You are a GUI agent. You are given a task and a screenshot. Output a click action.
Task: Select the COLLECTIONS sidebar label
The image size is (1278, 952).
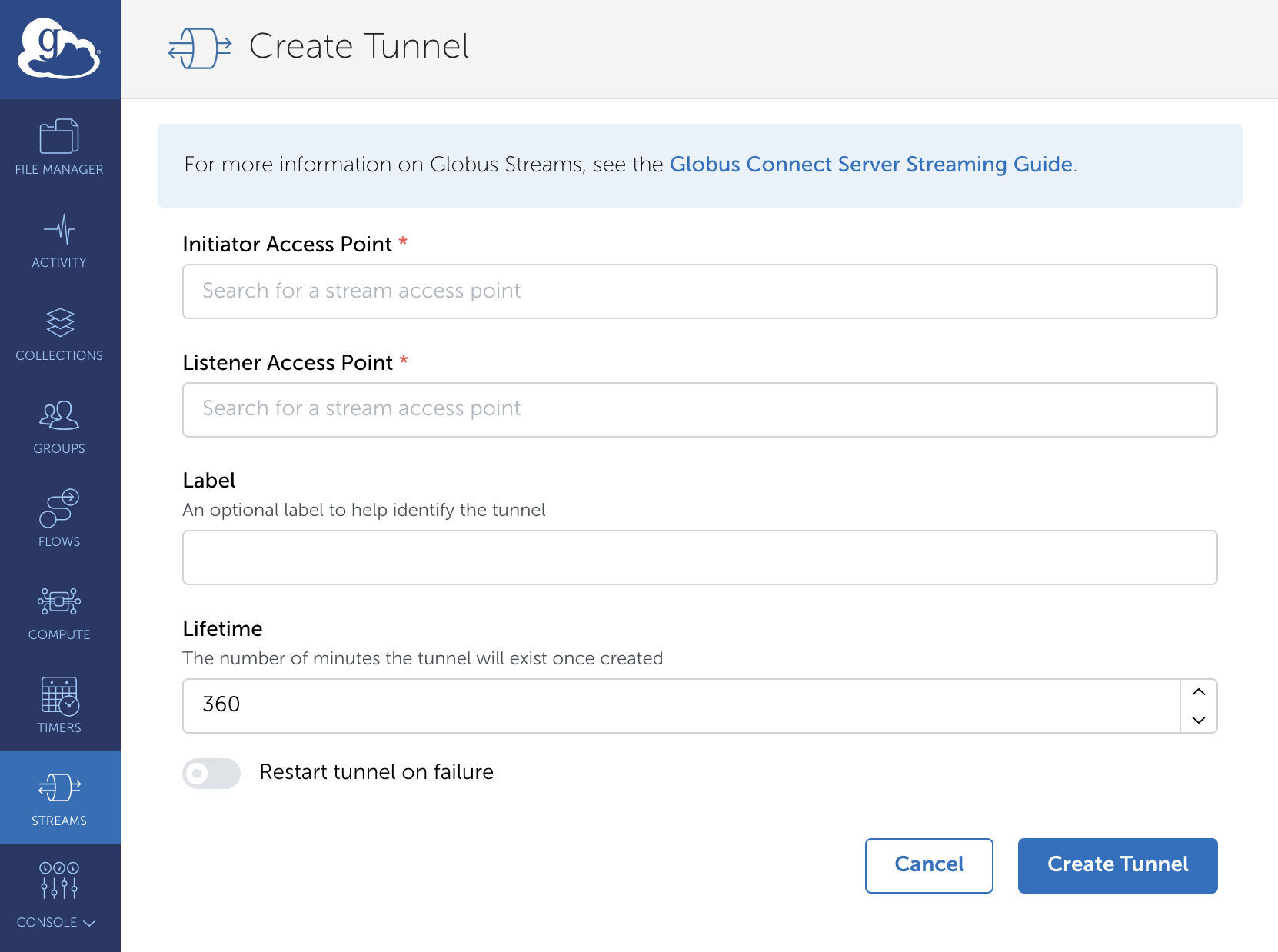59,355
